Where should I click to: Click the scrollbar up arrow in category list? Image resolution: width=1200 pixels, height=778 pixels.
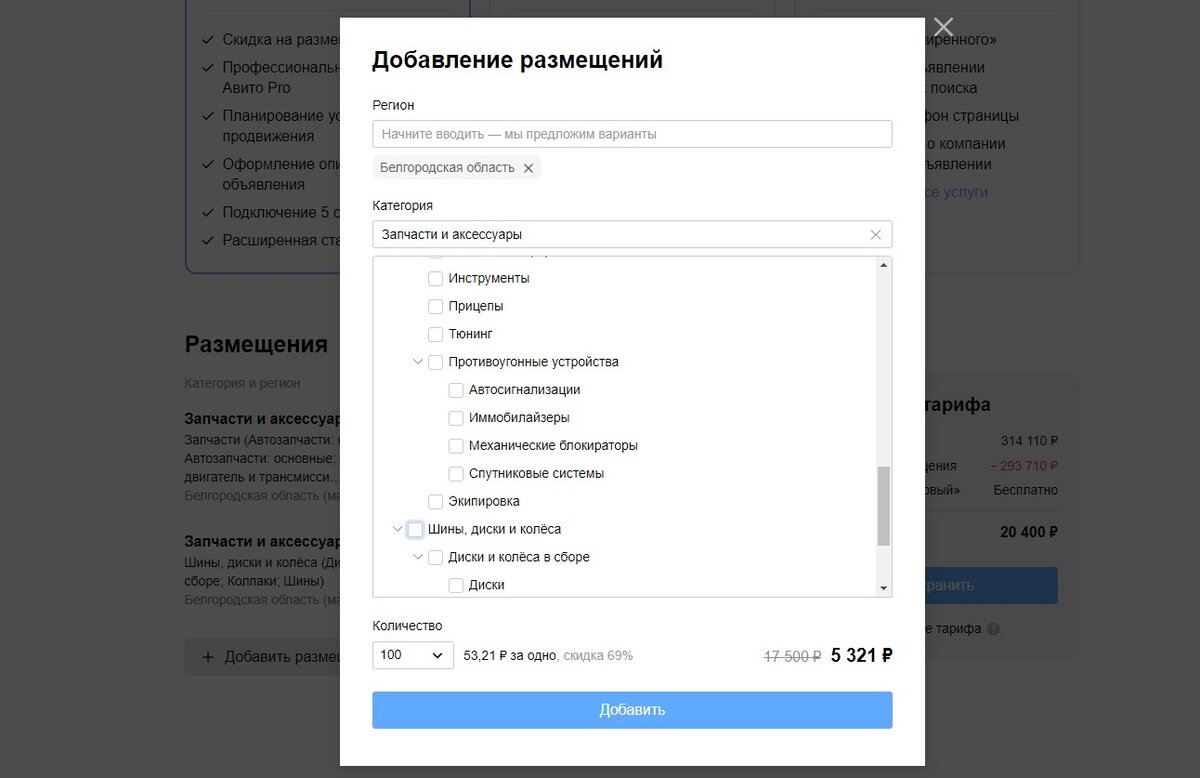pos(884,264)
